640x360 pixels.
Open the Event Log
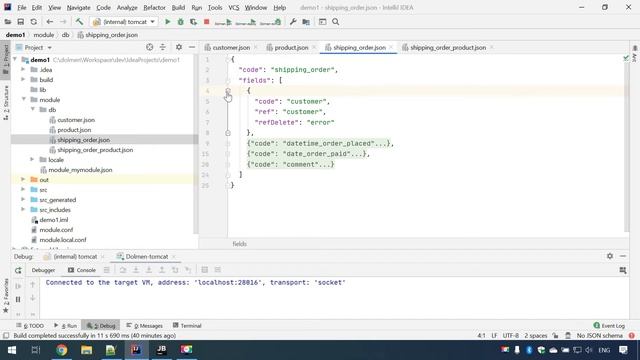coord(609,326)
